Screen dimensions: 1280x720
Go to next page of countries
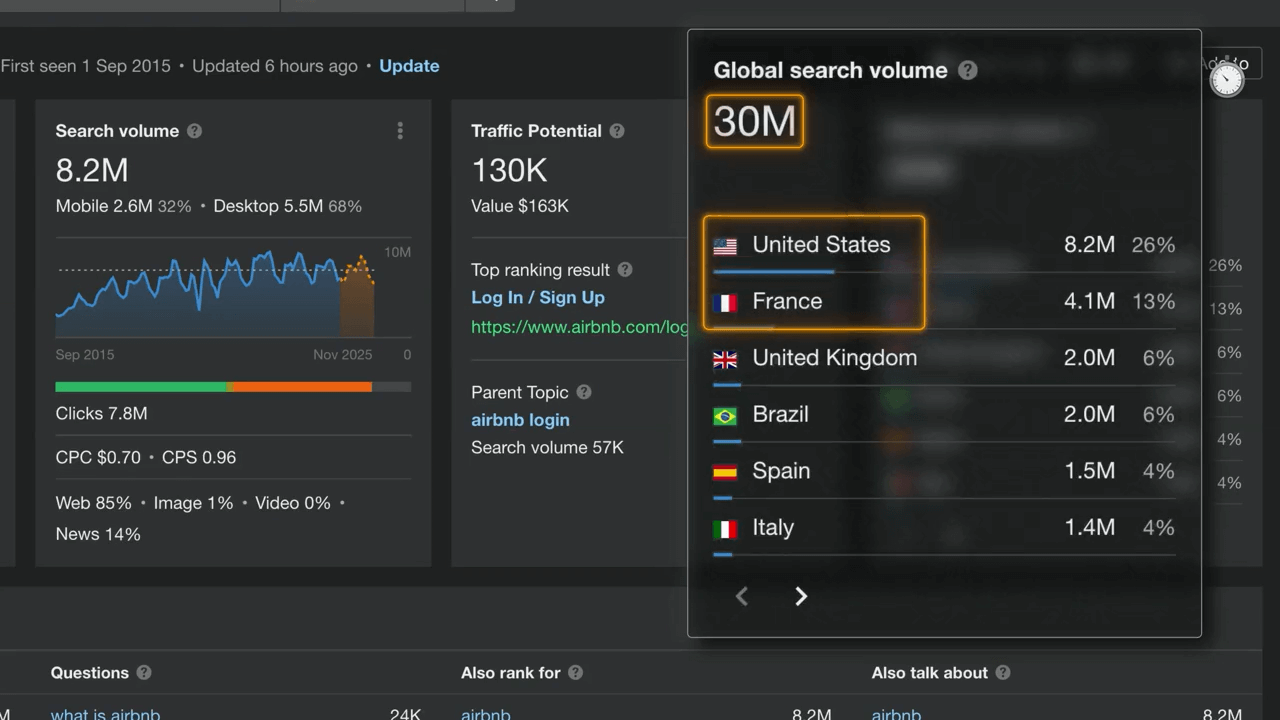[x=801, y=597]
